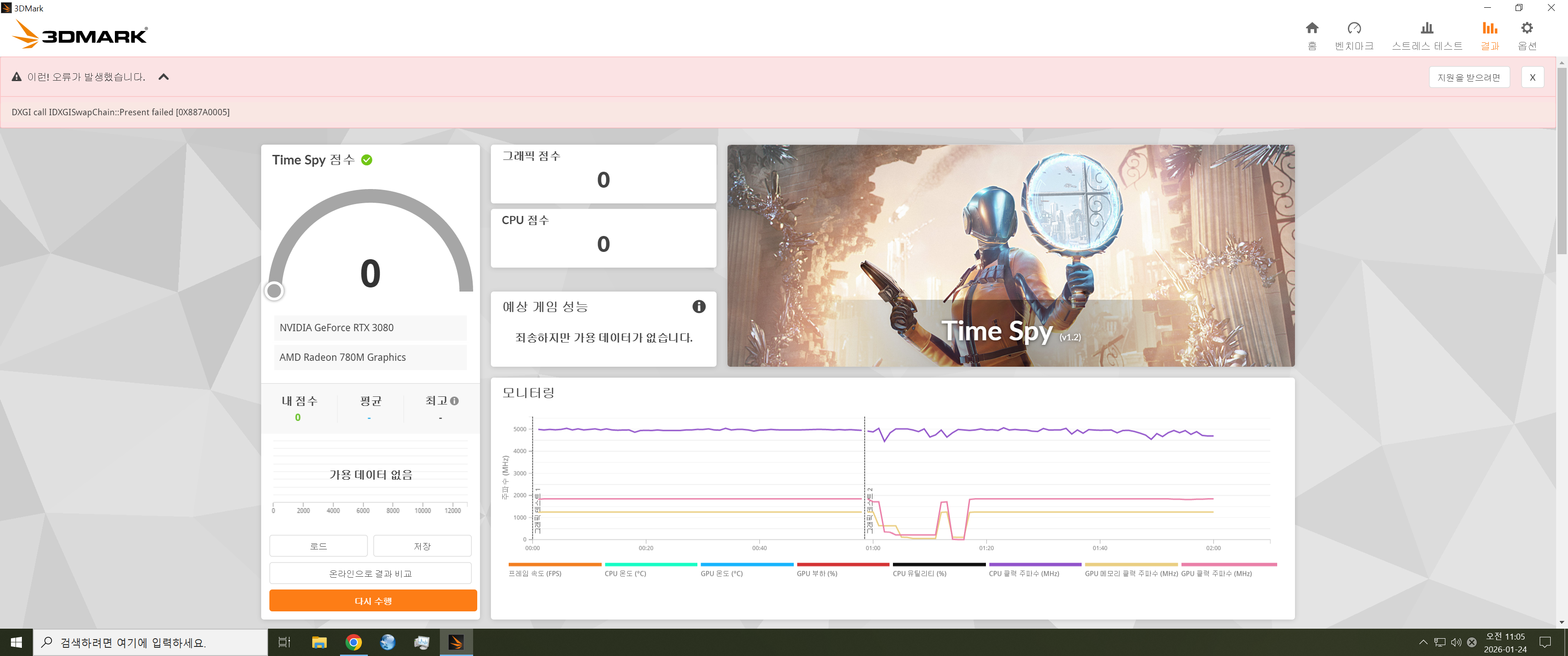
Task: Click the info icon next to 최고
Action: (x=454, y=401)
